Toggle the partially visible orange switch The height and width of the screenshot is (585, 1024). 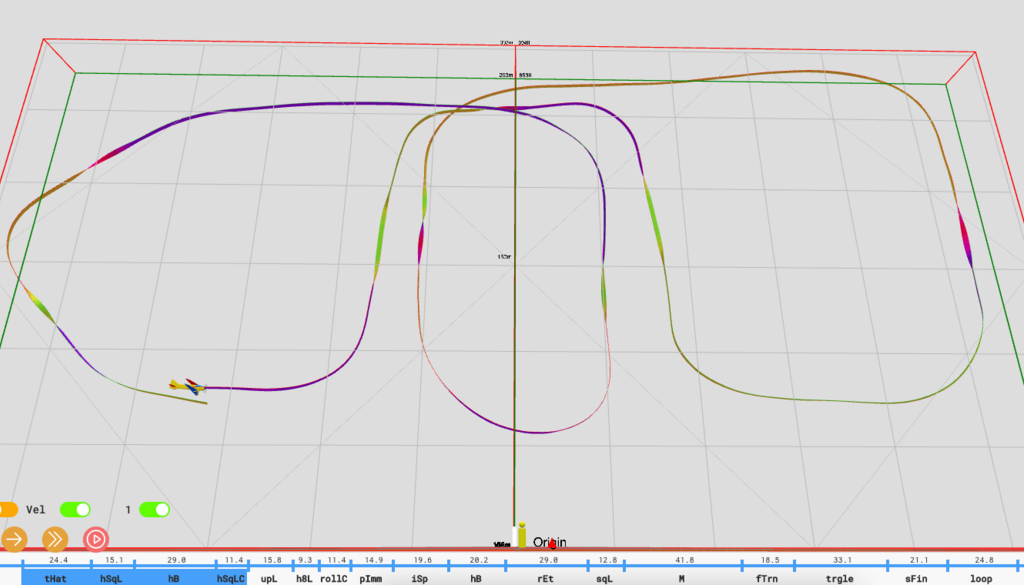8,509
